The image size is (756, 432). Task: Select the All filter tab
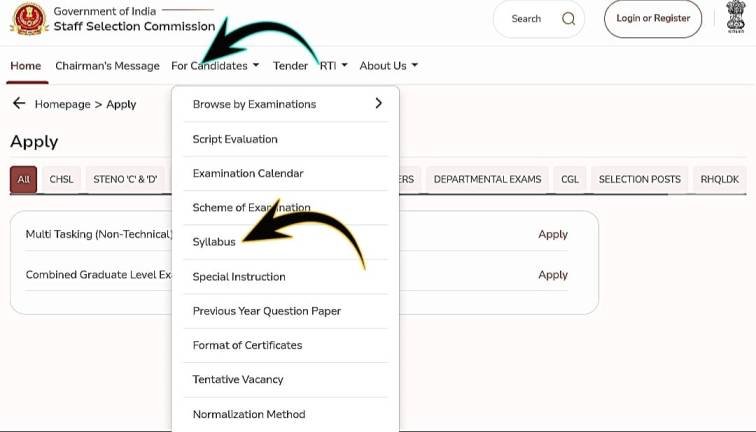[x=24, y=179]
